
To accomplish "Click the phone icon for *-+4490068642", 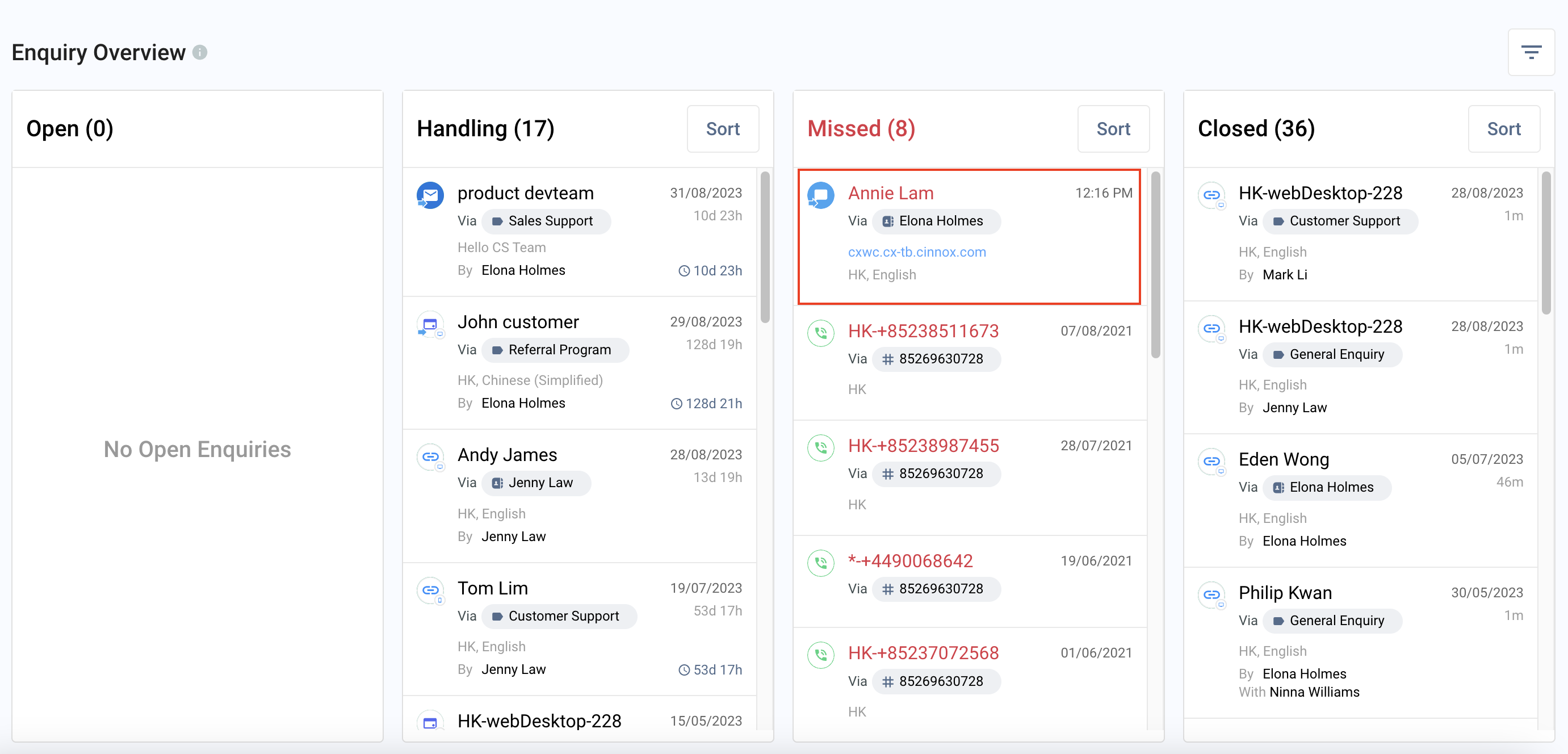I will point(820,563).
